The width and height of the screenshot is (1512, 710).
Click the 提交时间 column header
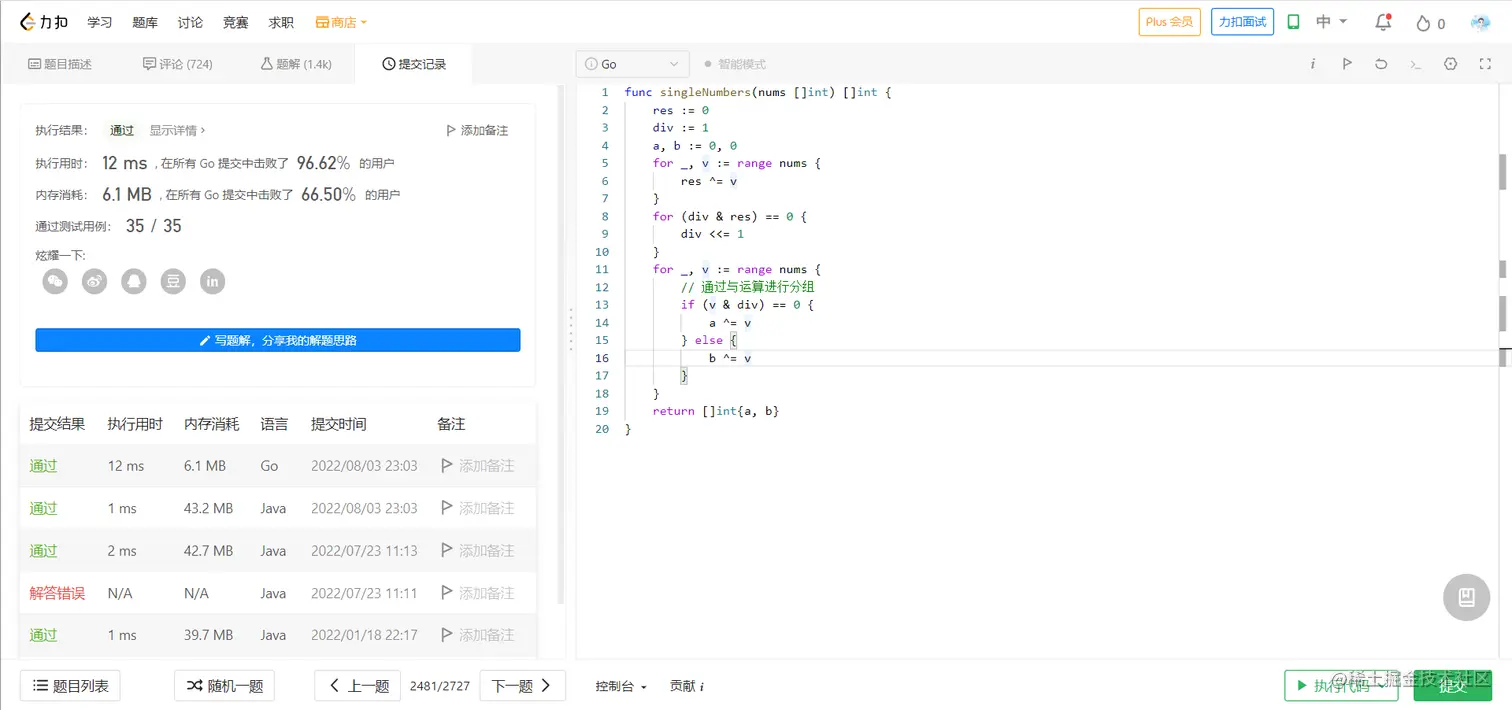(x=339, y=424)
